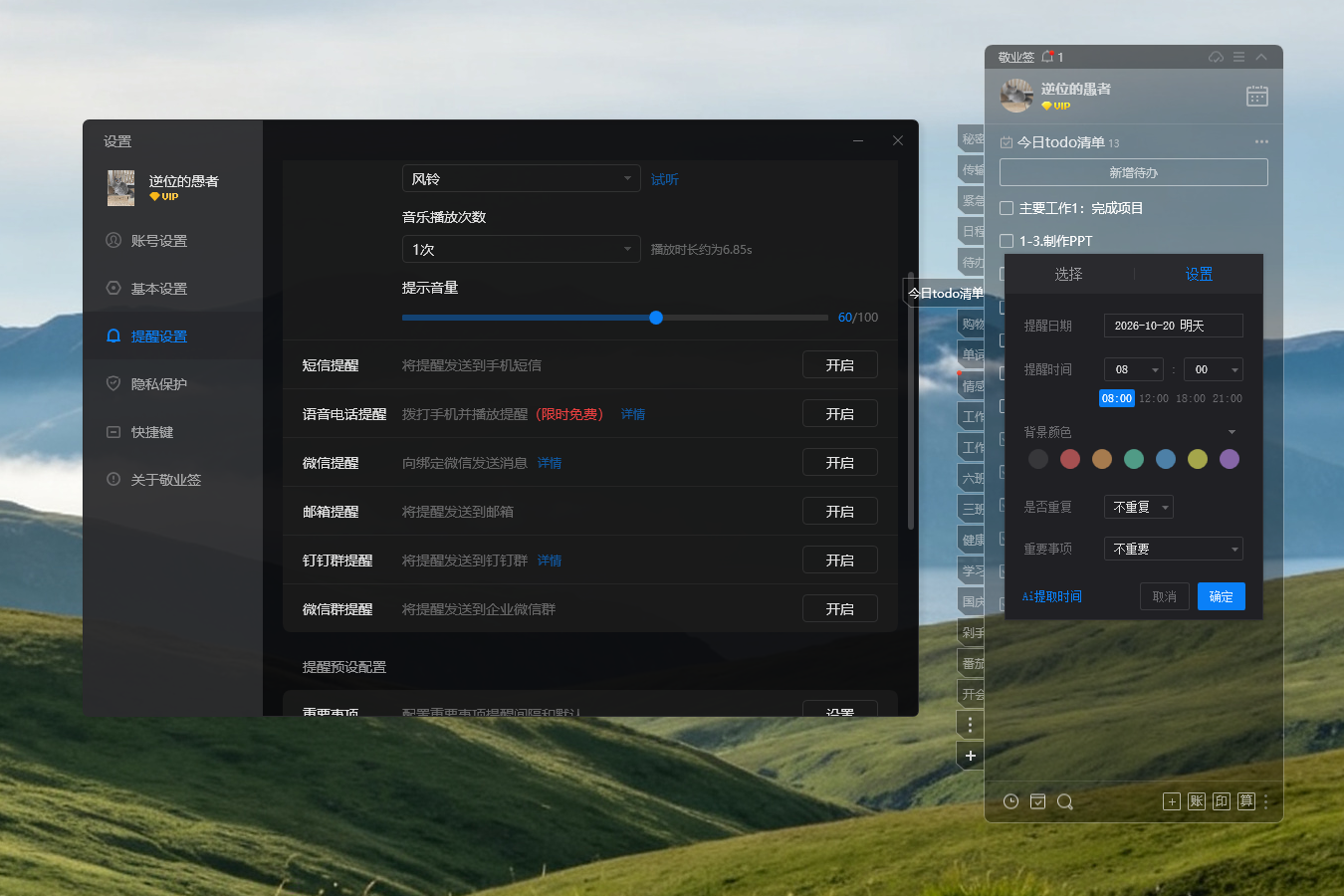
Task: Open the 印 stamp tool icon
Action: point(1222,801)
